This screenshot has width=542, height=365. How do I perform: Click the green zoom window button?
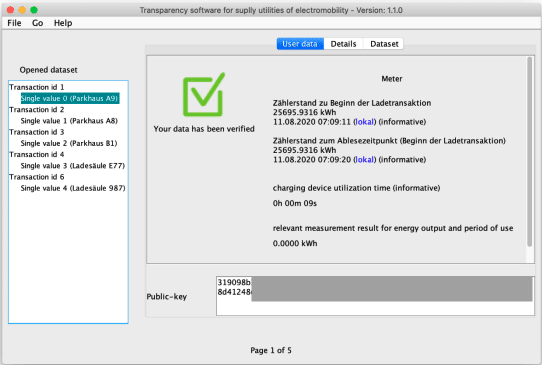[x=34, y=10]
